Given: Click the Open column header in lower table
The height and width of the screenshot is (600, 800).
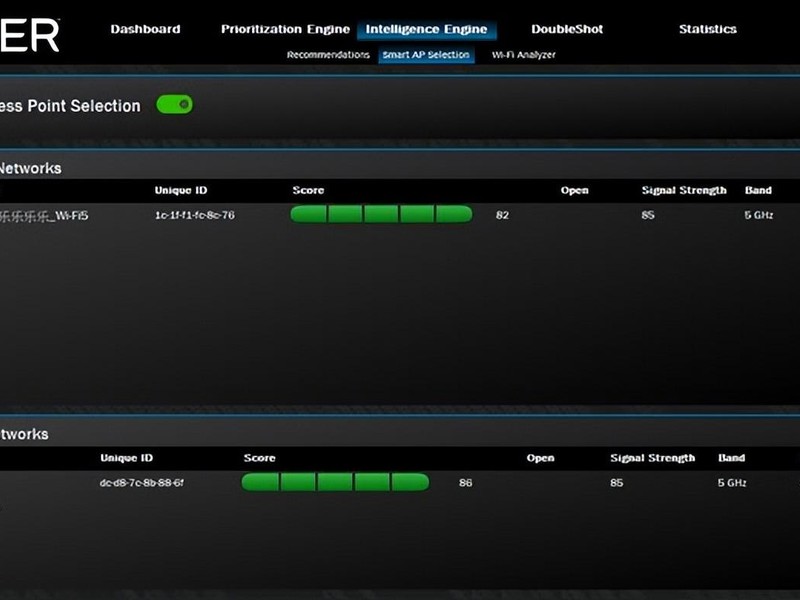Looking at the screenshot, I should 540,458.
